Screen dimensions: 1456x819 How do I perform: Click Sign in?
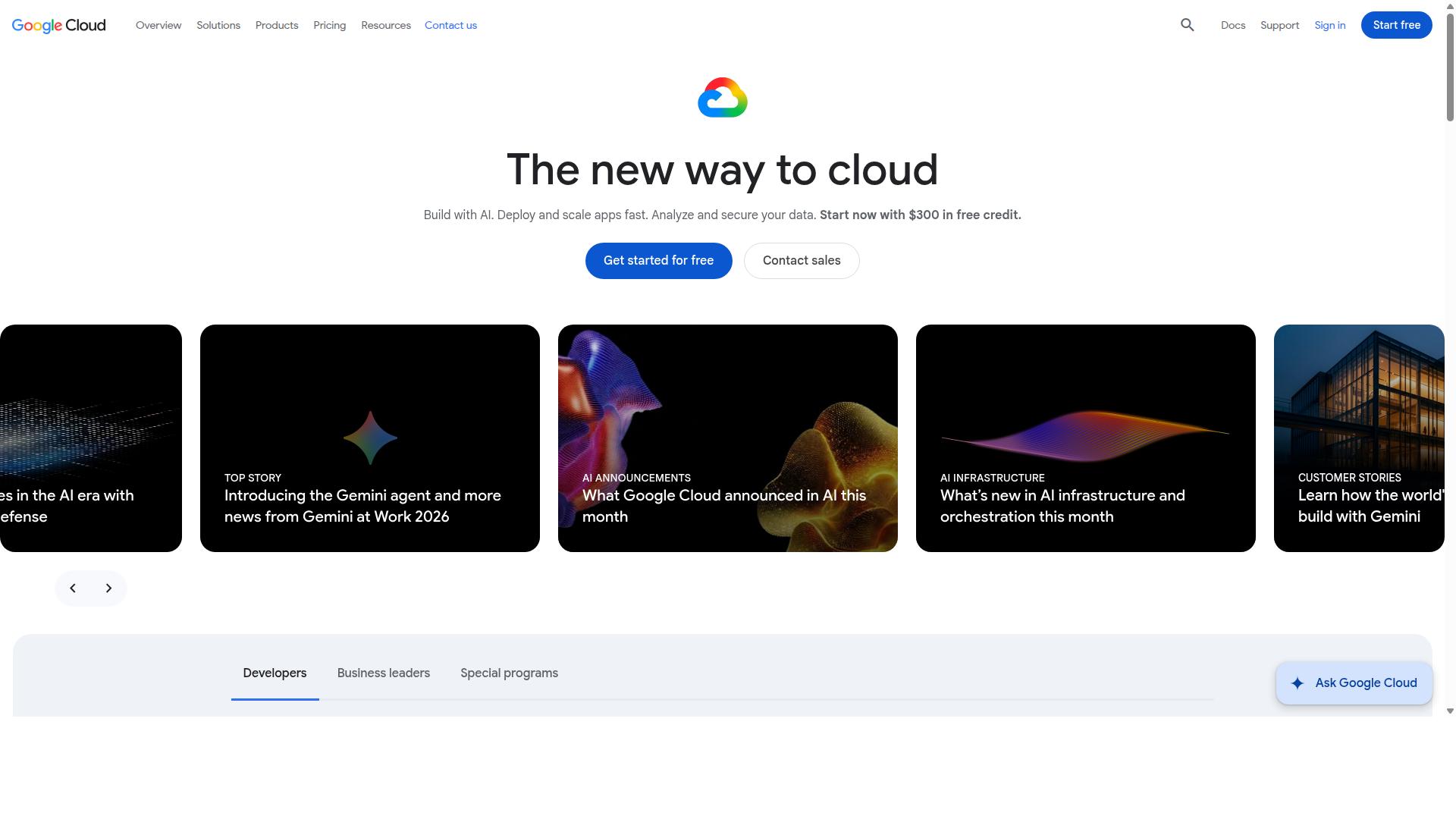tap(1330, 25)
